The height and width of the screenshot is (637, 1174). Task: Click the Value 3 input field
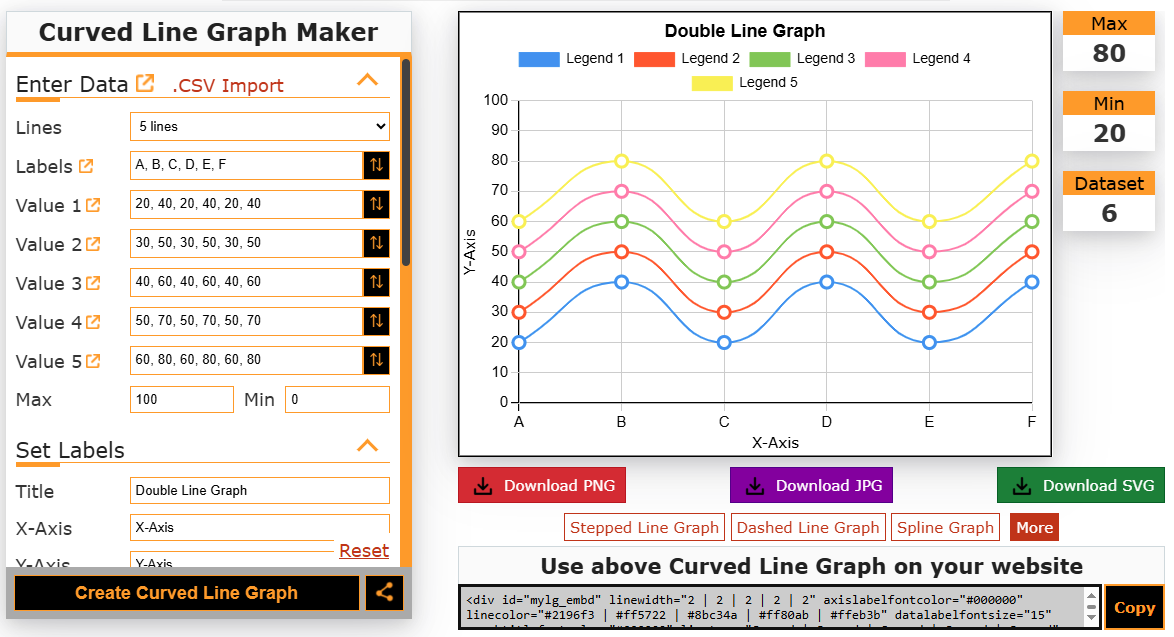(246, 281)
